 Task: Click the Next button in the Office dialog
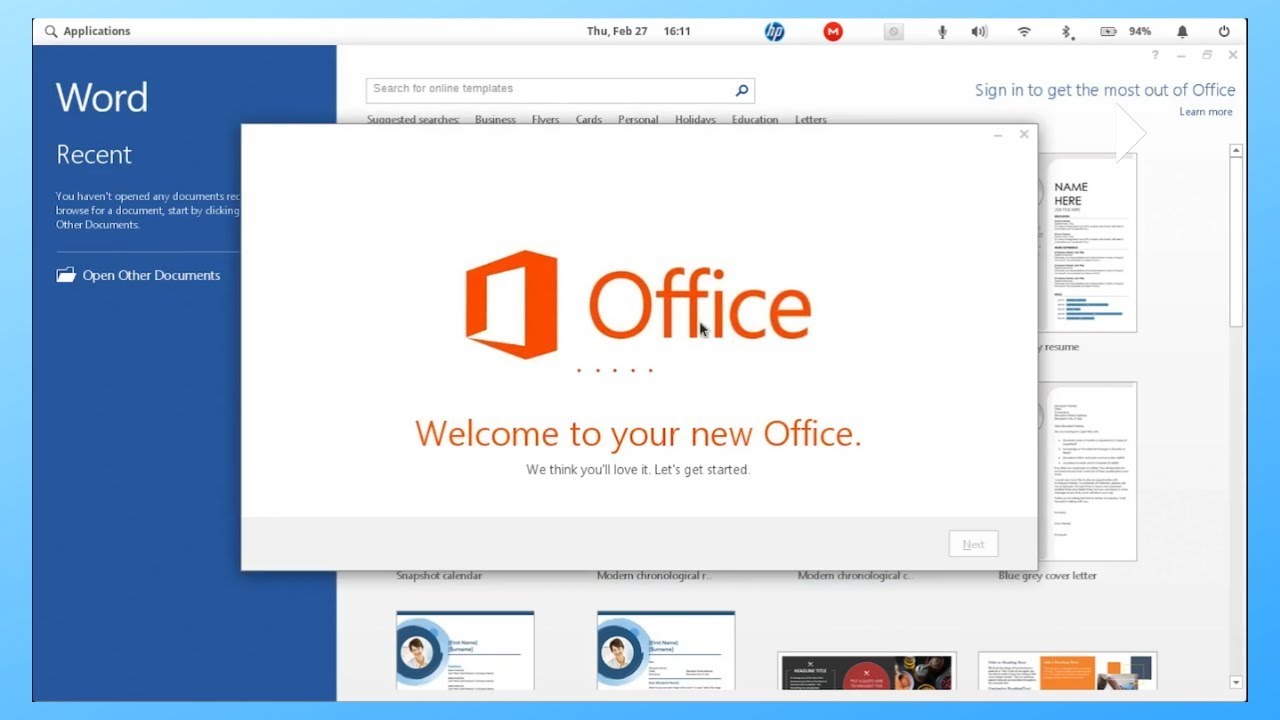pyautogui.click(x=972, y=543)
